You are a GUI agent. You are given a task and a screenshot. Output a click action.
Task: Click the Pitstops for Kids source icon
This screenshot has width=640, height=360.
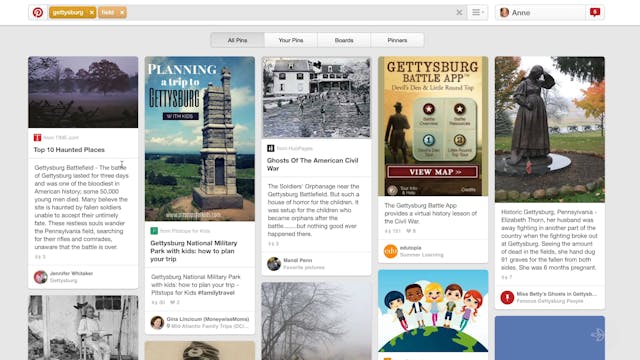pyautogui.click(x=154, y=231)
